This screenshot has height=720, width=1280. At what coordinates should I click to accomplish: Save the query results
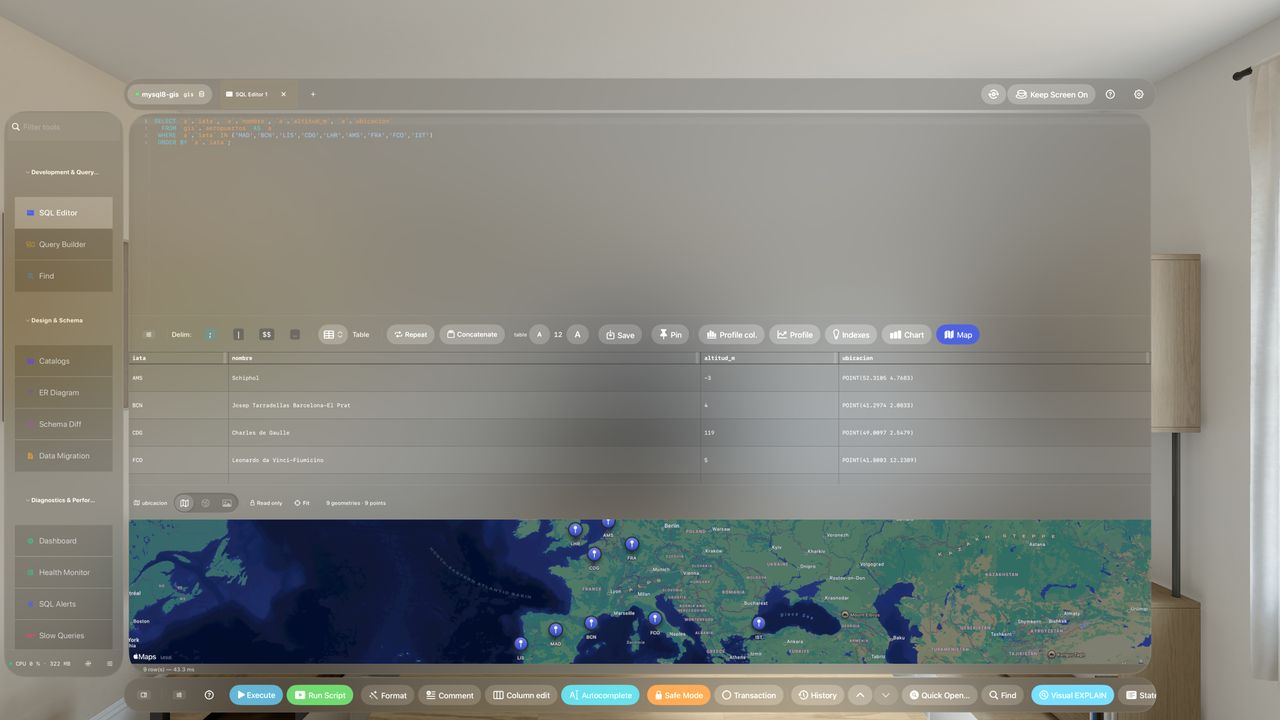620,335
